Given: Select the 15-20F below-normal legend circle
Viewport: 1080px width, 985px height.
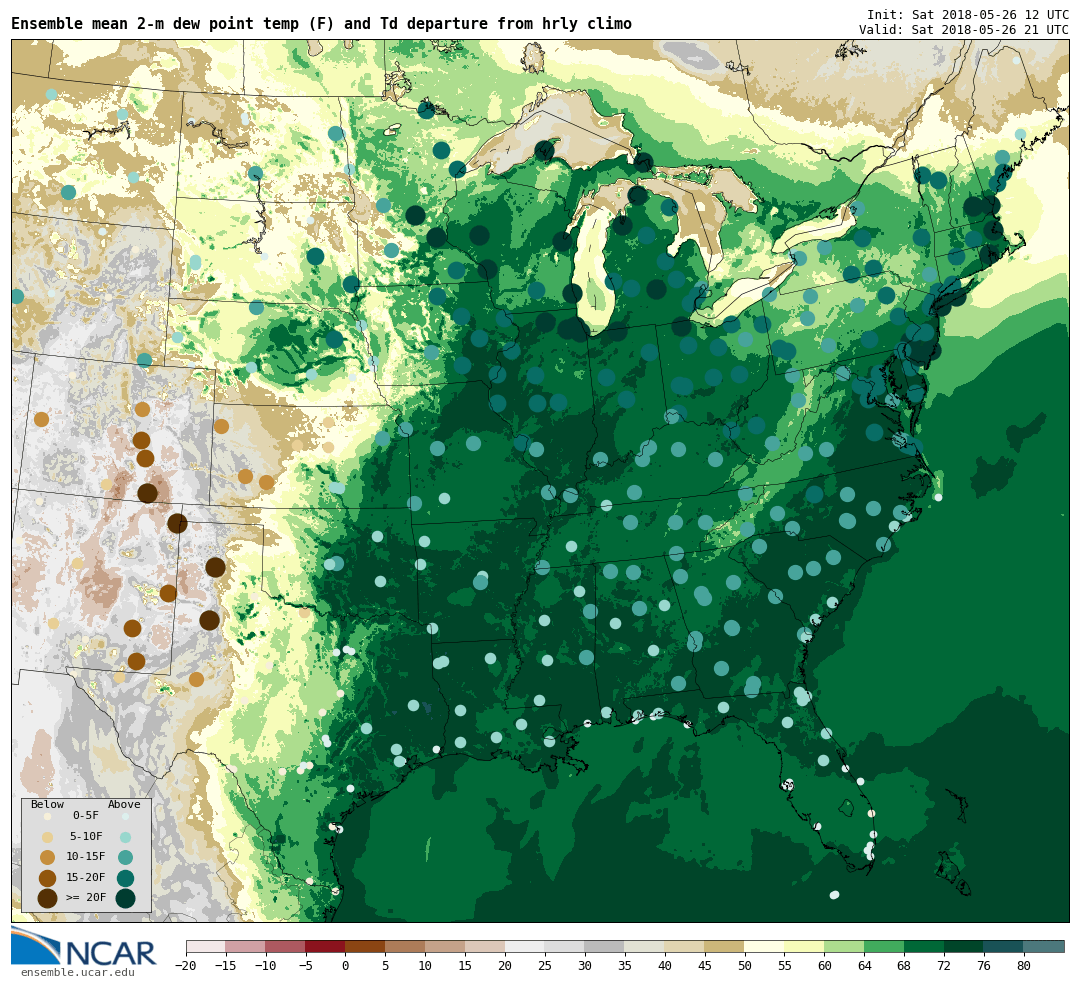Looking at the screenshot, I should pos(47,878).
